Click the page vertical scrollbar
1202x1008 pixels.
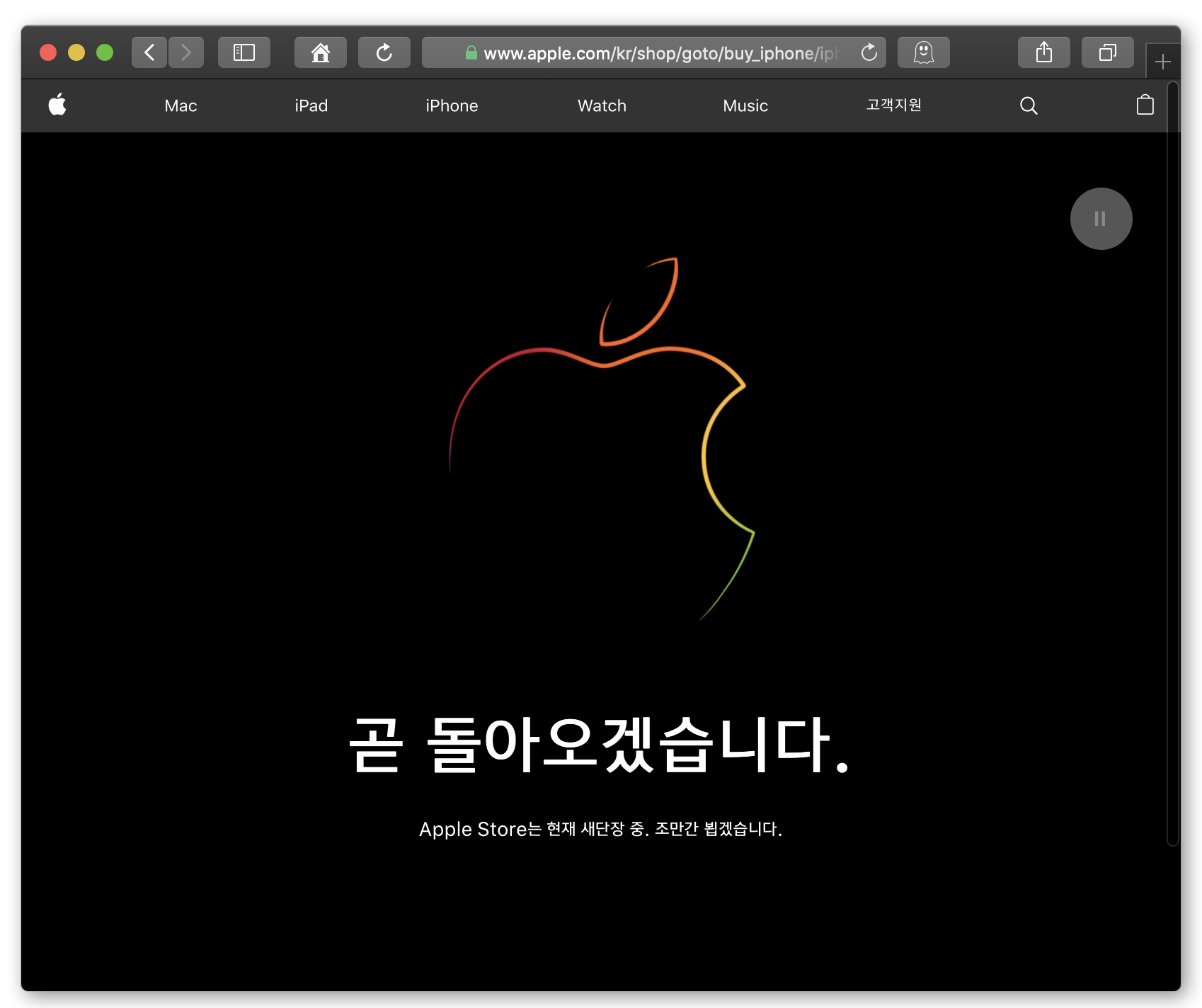(1173, 464)
